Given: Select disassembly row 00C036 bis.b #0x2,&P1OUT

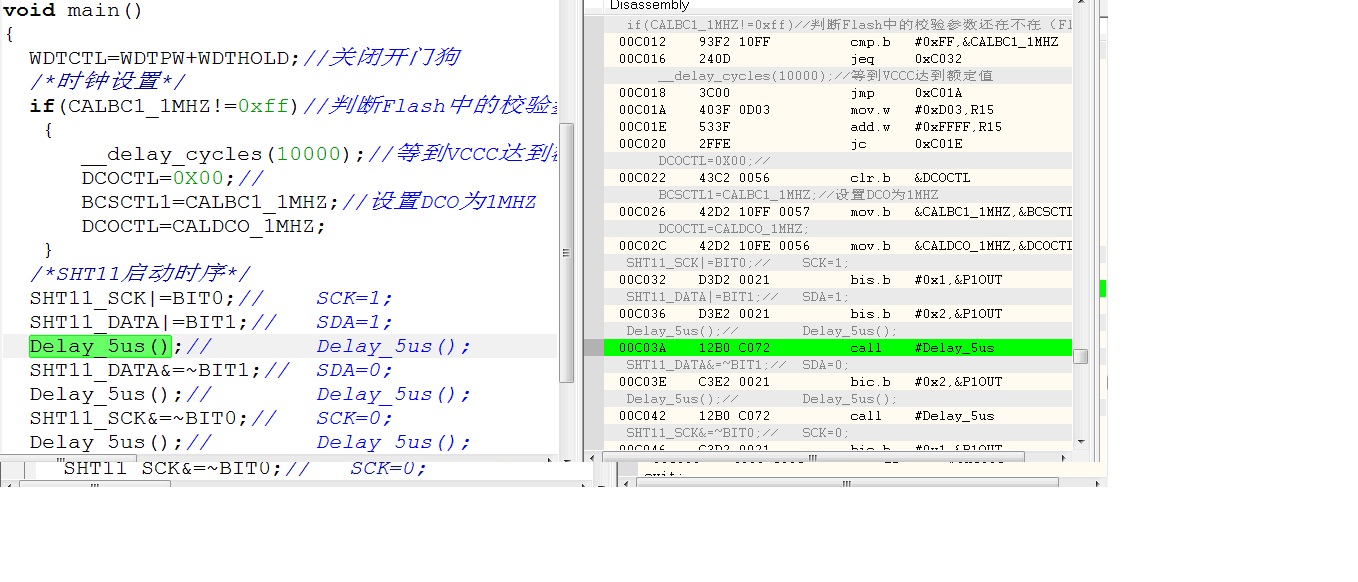Looking at the screenshot, I should 838,314.
